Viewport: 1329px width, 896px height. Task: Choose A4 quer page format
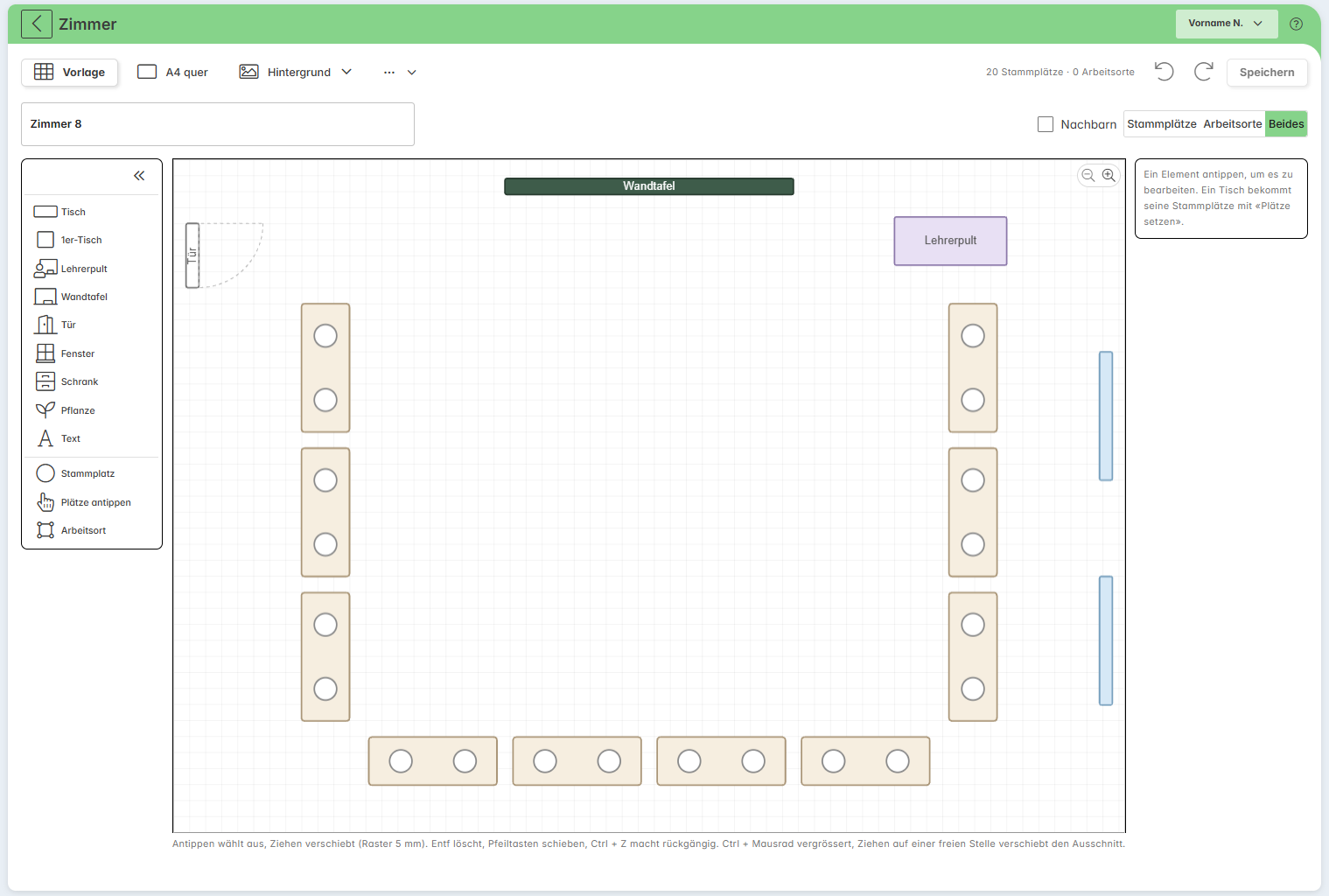tap(173, 72)
